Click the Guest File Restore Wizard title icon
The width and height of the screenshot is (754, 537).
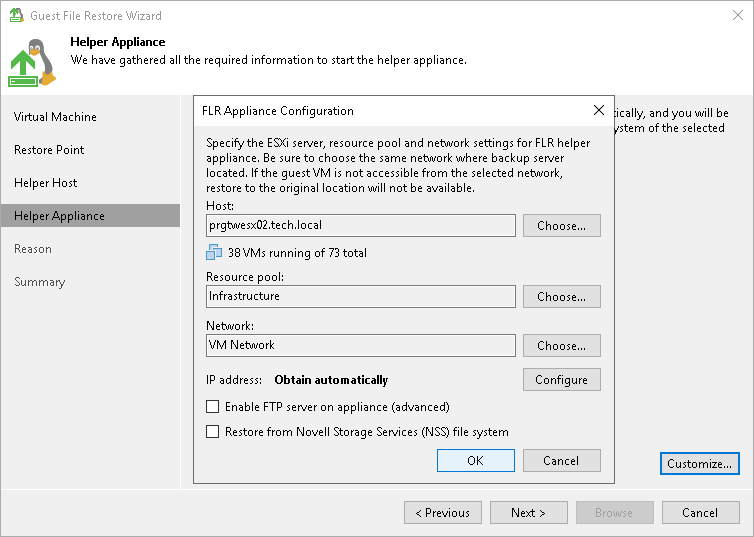point(16,15)
